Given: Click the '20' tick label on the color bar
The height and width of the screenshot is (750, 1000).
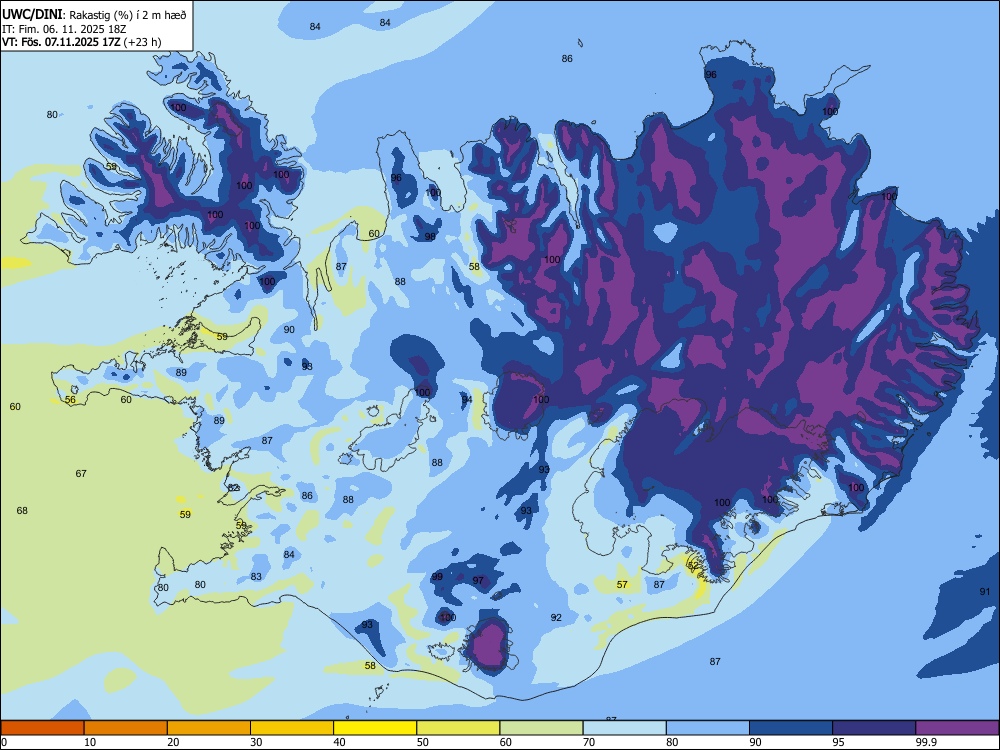Looking at the screenshot, I should click(173, 742).
